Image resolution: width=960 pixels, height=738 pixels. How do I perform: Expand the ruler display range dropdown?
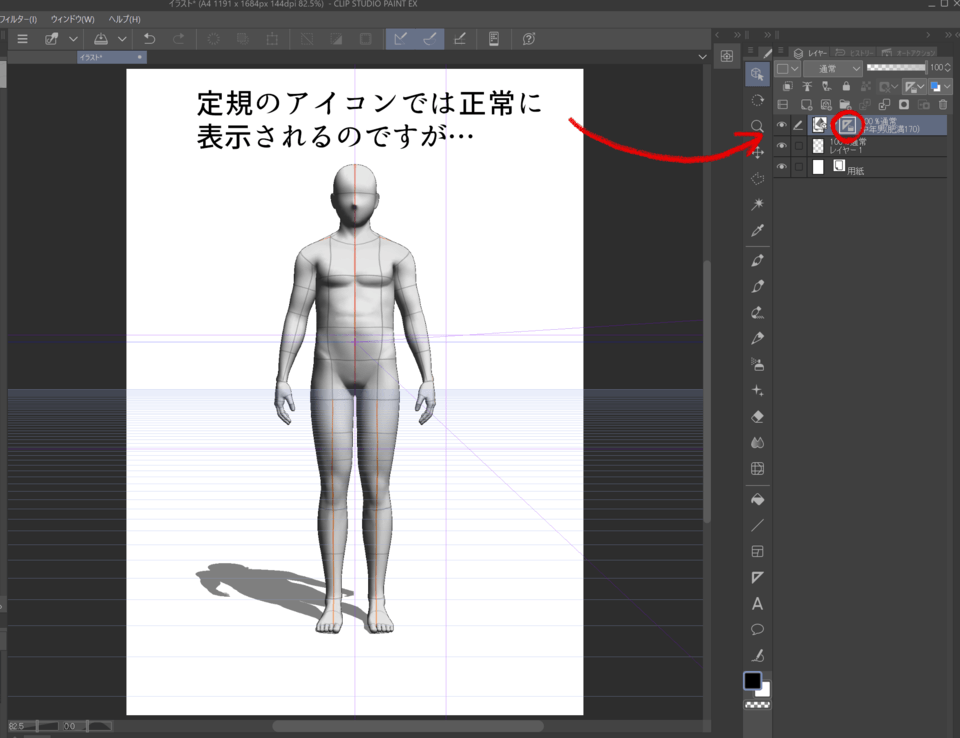click(921, 87)
